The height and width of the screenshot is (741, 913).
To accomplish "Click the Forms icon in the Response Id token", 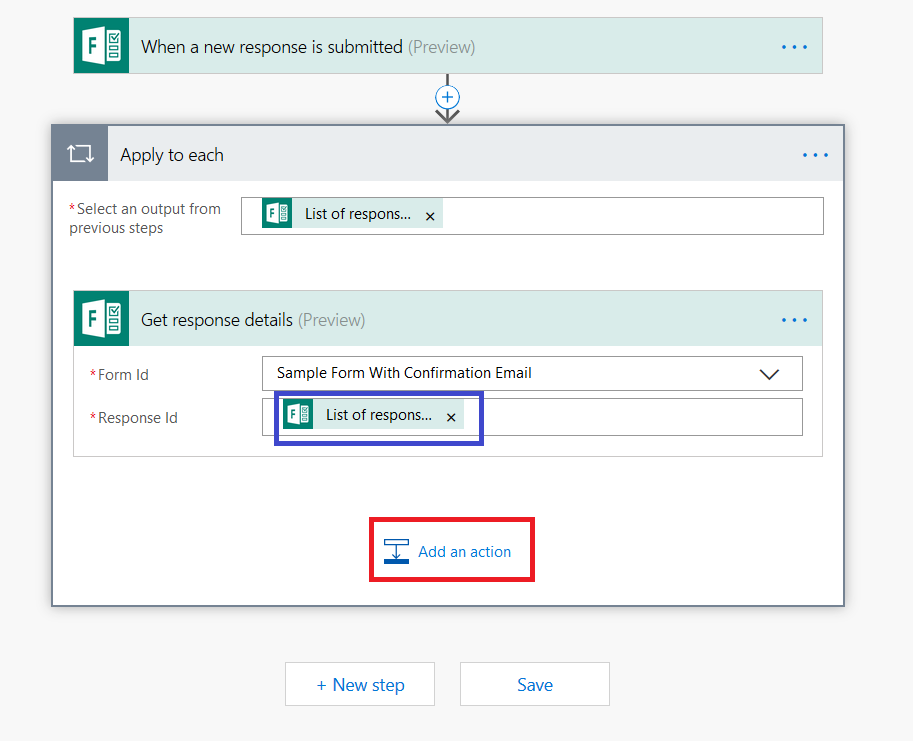I will point(298,415).
